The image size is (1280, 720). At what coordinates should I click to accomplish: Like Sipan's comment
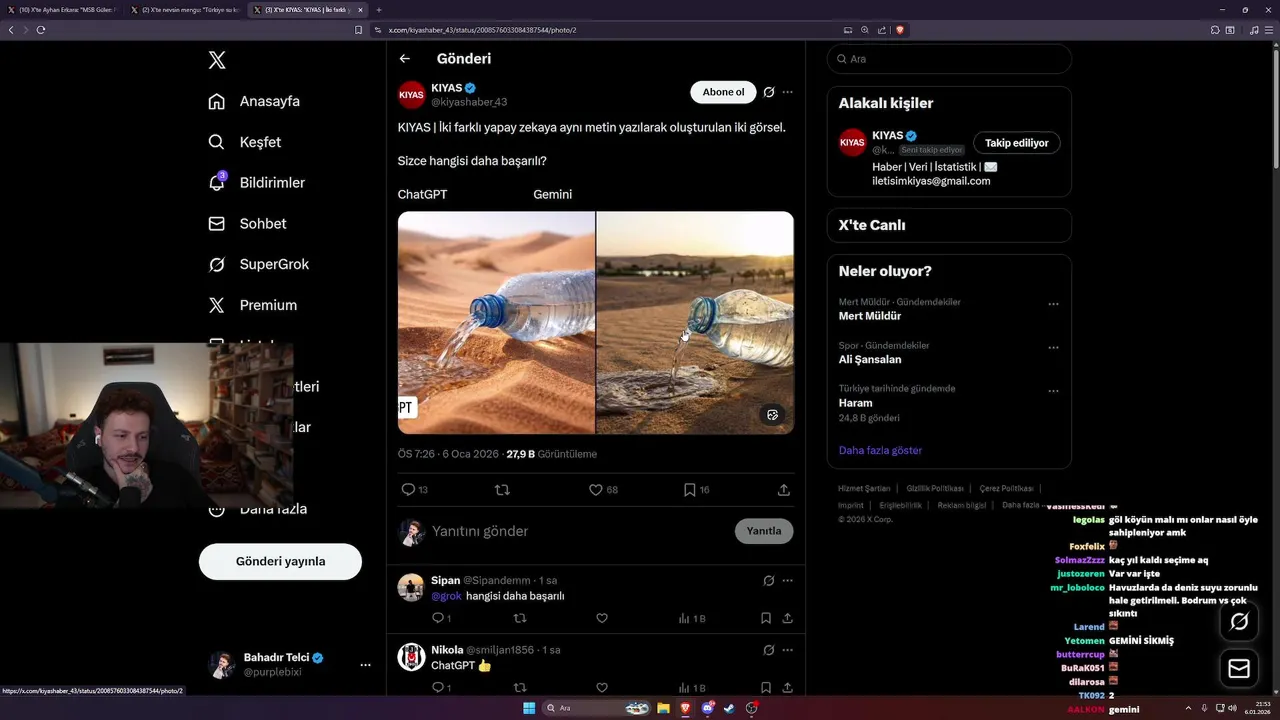click(x=602, y=618)
